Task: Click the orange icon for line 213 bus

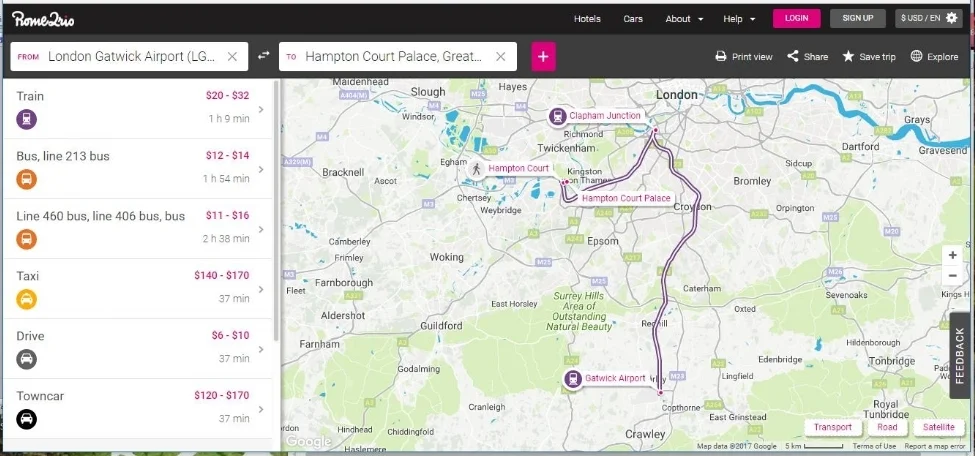Action: [27, 179]
